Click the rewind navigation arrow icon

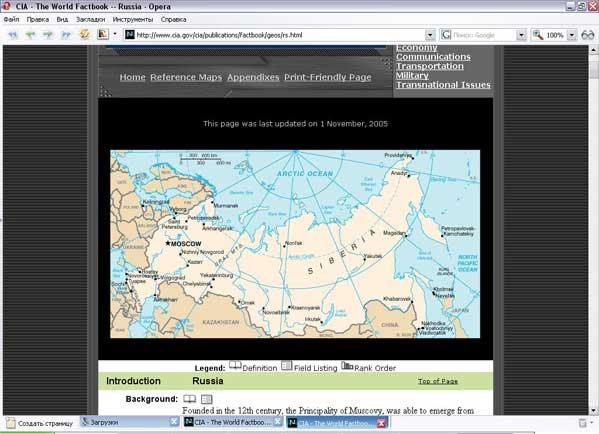(13, 35)
